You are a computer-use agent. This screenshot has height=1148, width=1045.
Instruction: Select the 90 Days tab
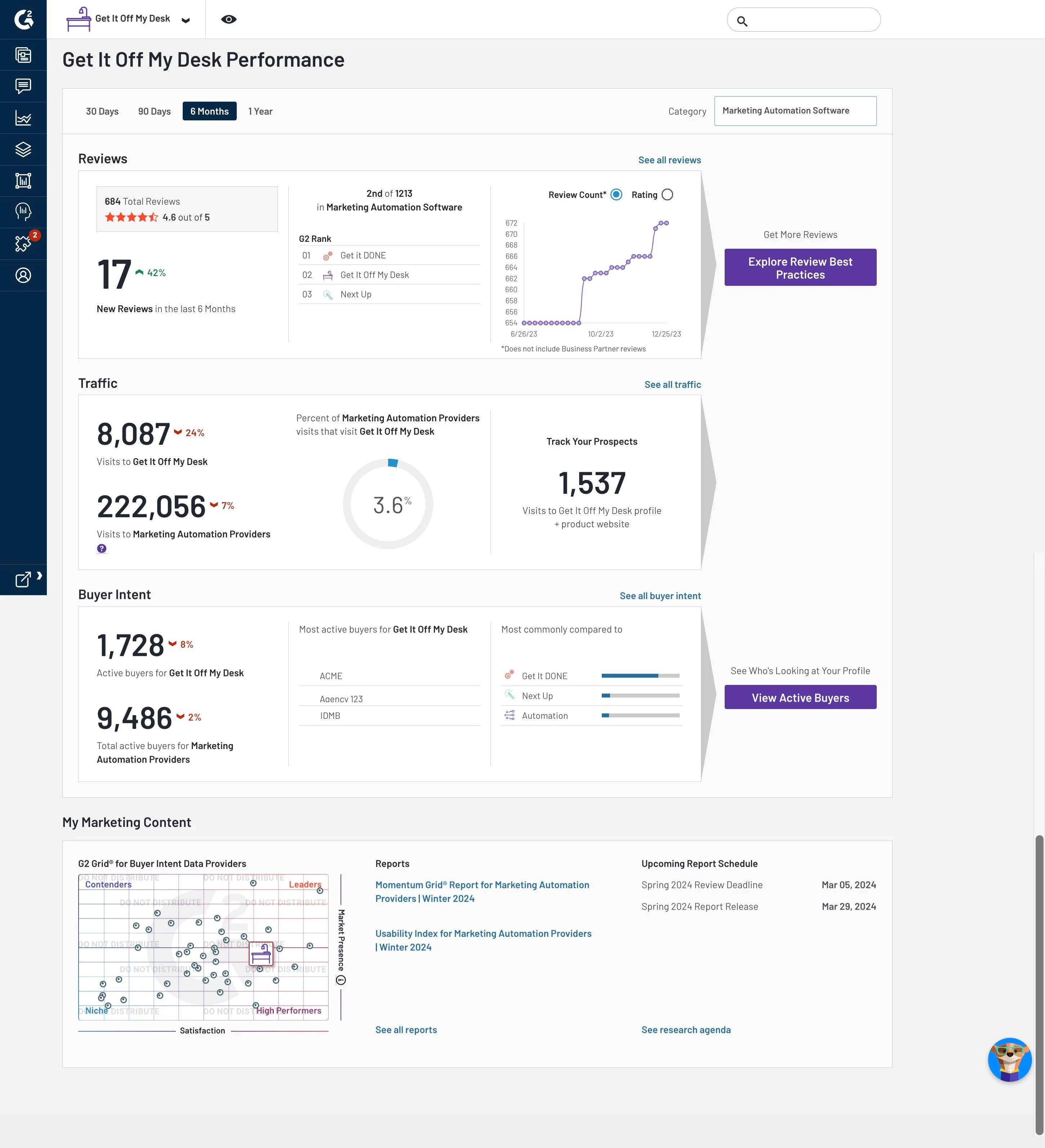(154, 112)
